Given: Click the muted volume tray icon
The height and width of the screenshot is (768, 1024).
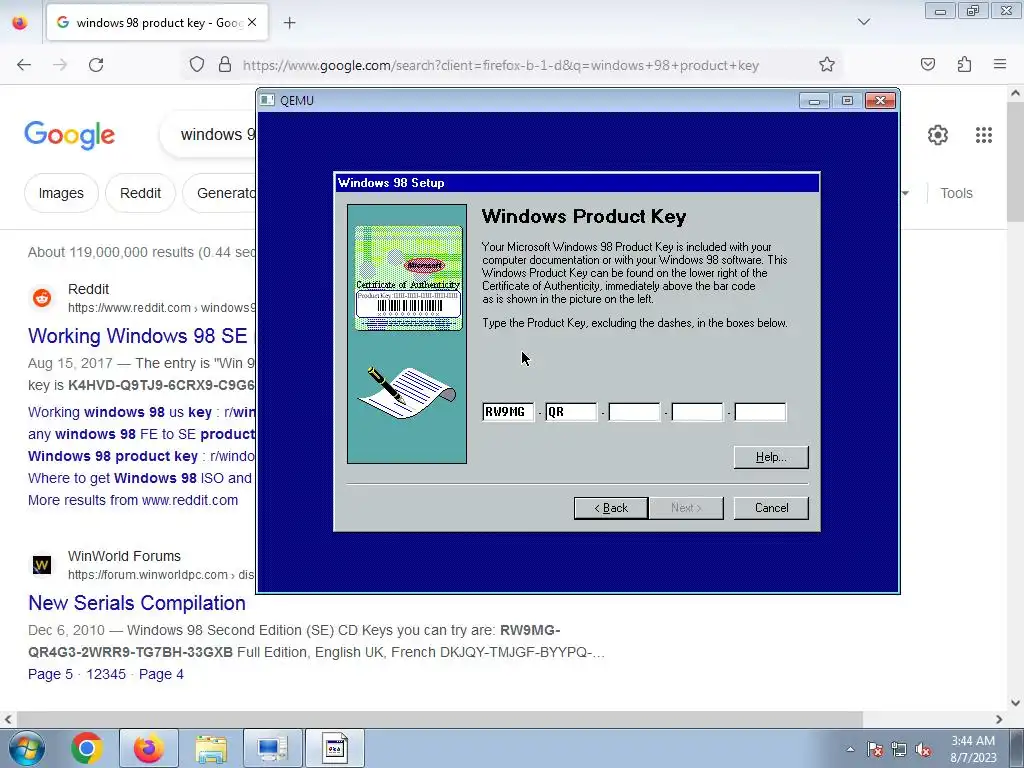Looking at the screenshot, I should click(923, 750).
